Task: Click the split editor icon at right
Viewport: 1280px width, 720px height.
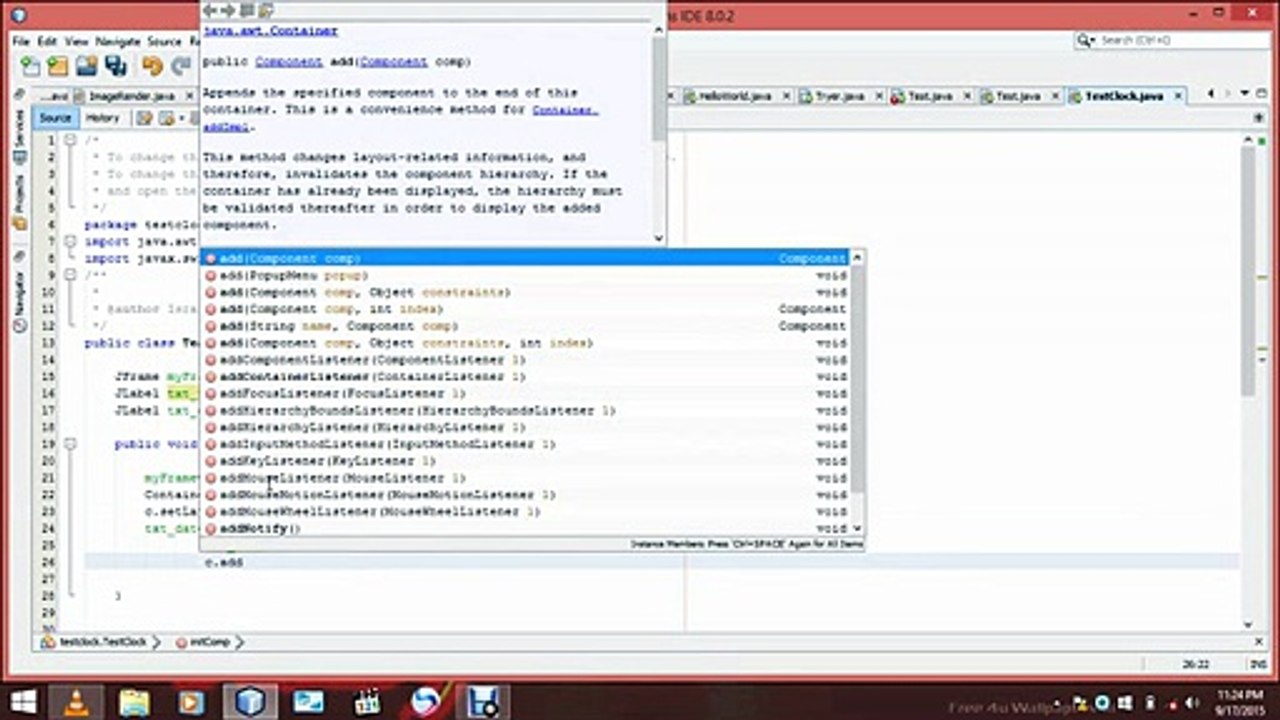Action: (1258, 118)
